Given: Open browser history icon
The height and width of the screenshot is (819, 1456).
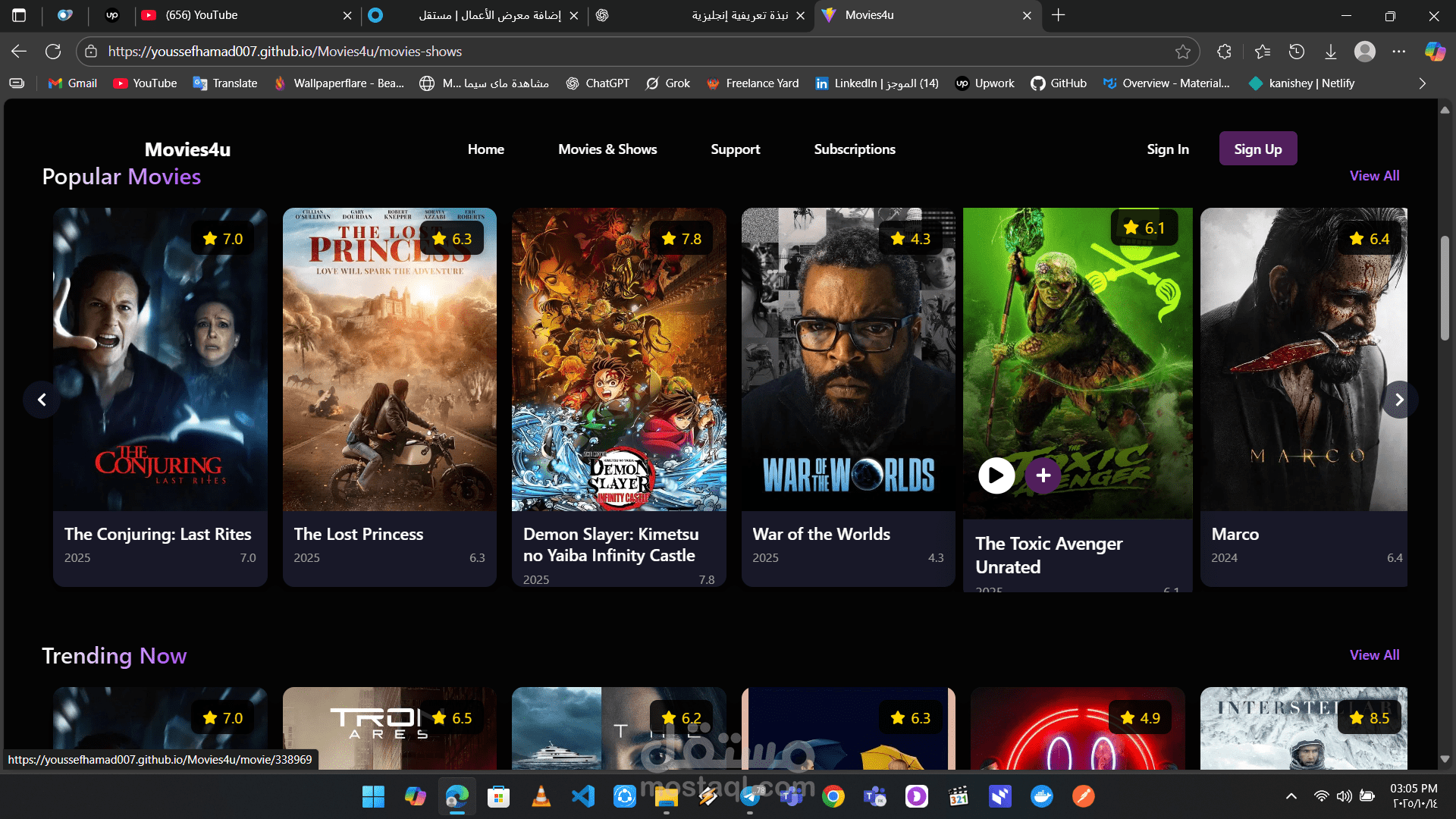Looking at the screenshot, I should point(1297,52).
